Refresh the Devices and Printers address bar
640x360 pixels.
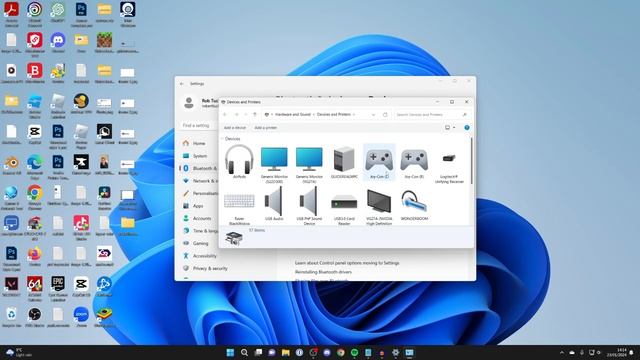pos(385,115)
